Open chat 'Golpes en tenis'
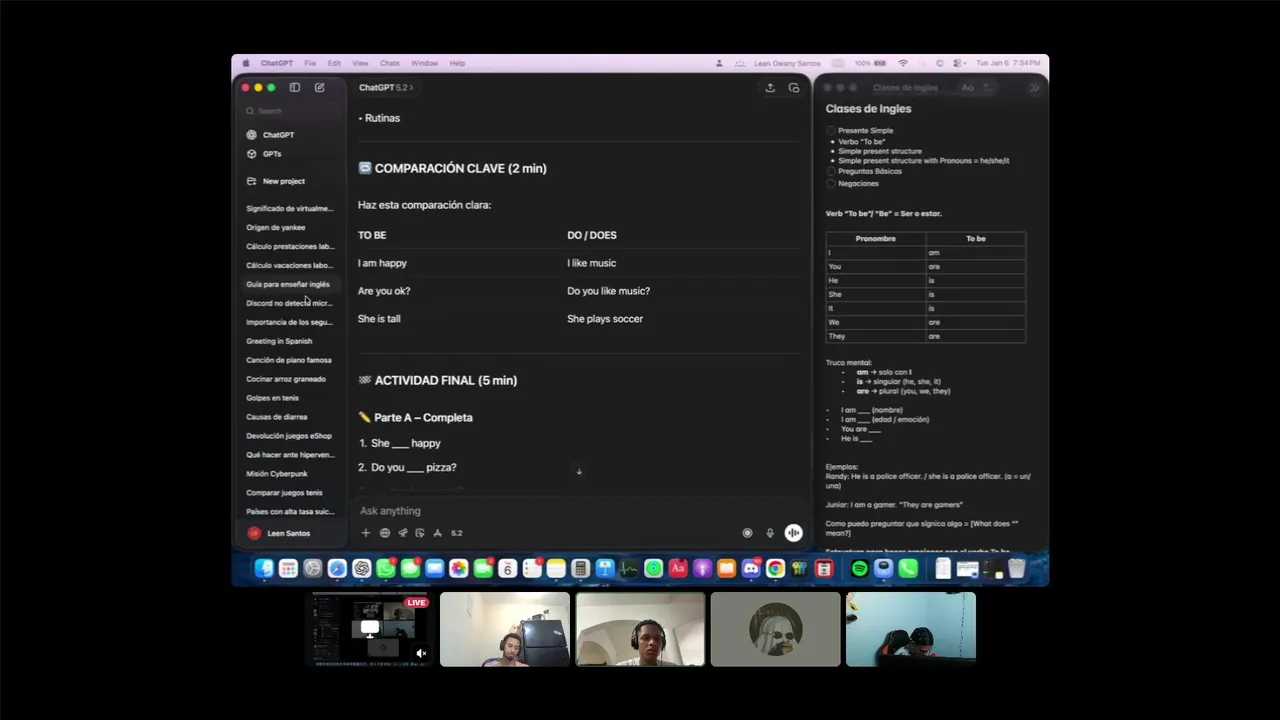 tap(272, 398)
